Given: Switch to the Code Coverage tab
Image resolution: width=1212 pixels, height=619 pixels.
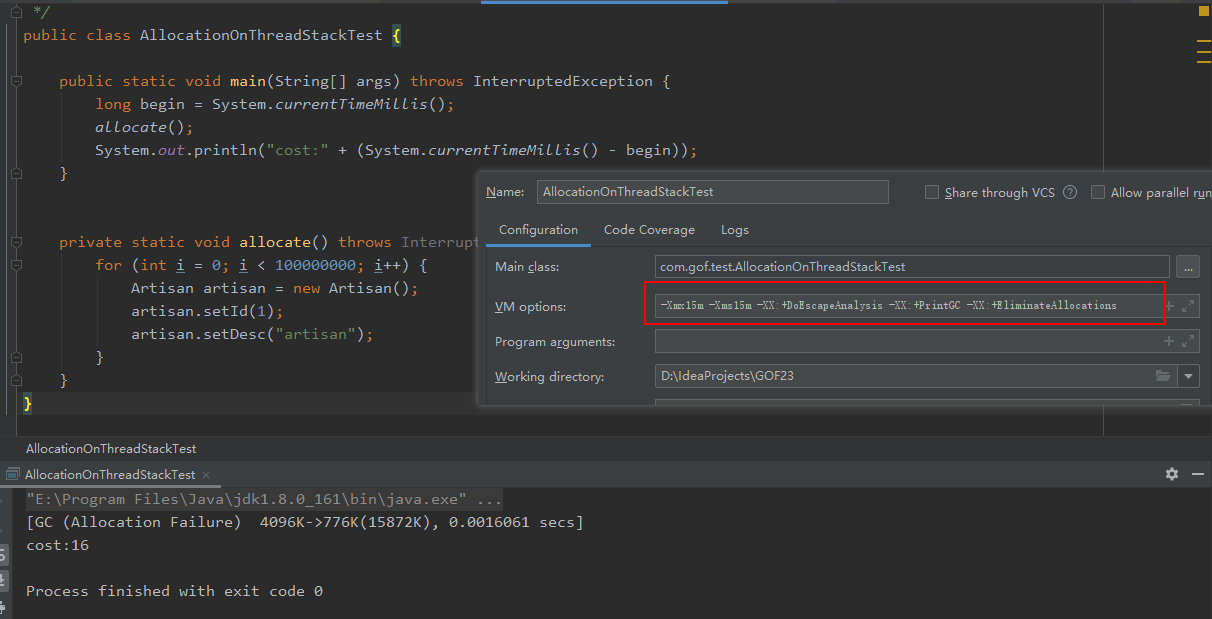Looking at the screenshot, I should click(649, 230).
